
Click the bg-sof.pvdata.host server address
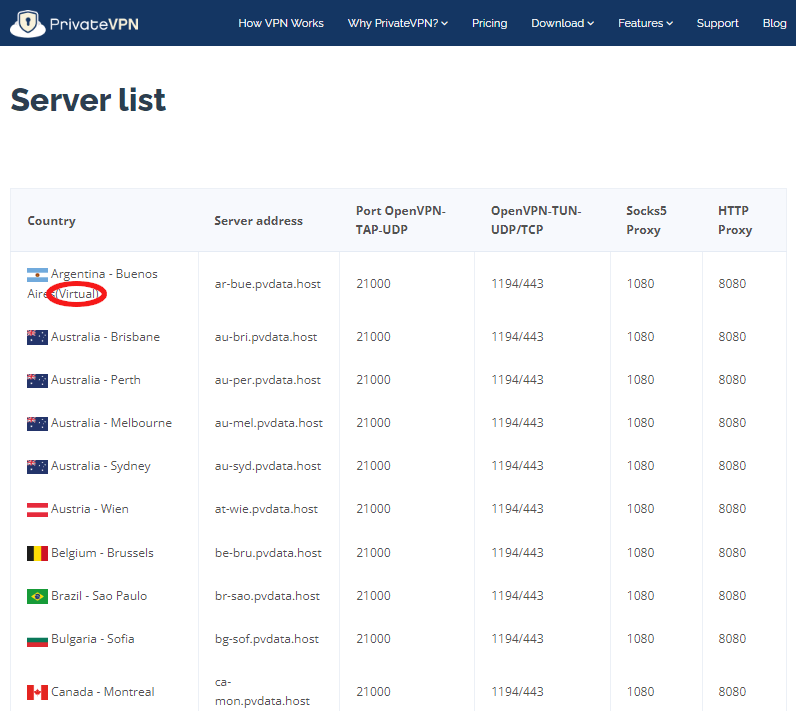[267, 639]
